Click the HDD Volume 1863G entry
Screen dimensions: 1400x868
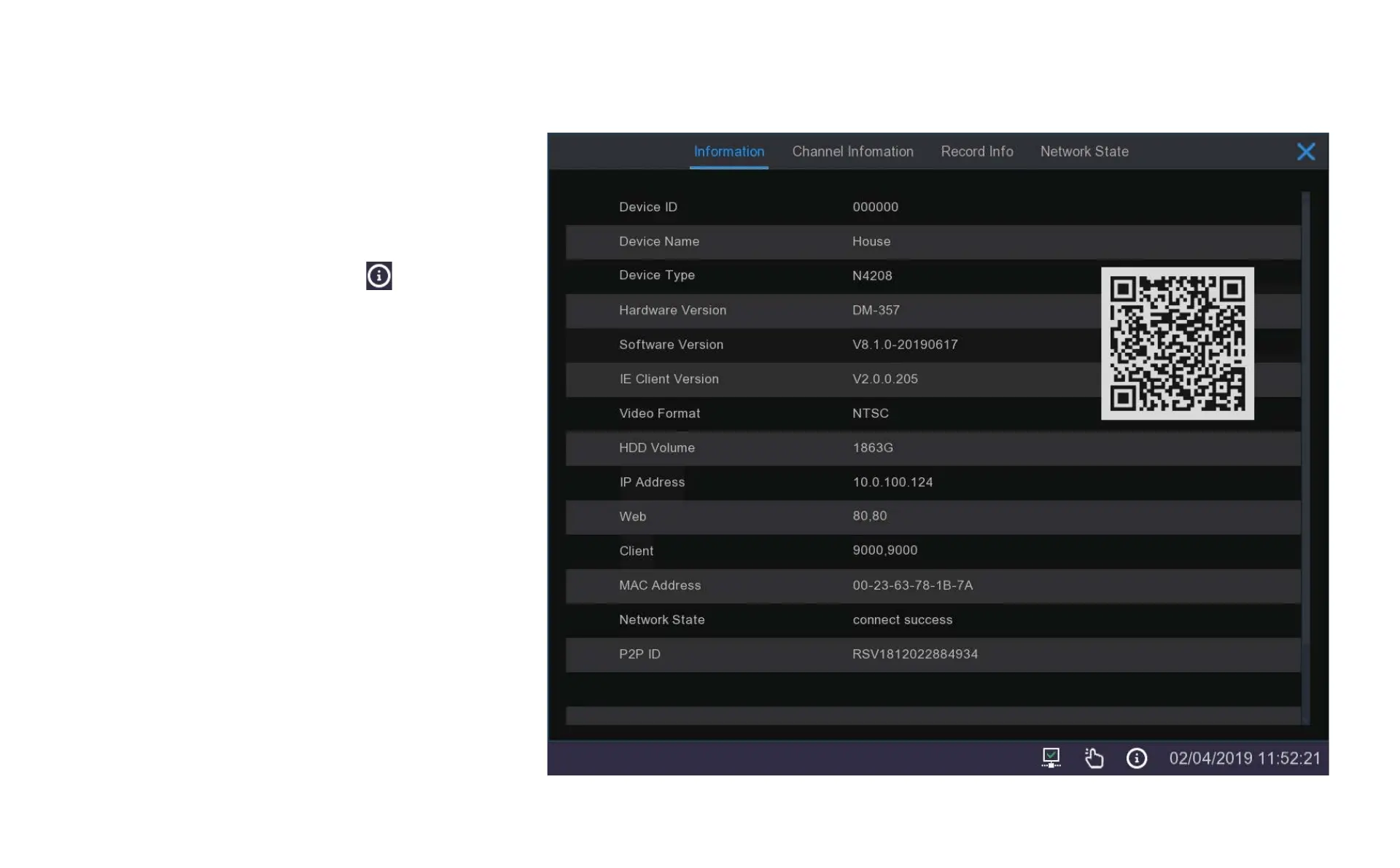tap(872, 448)
